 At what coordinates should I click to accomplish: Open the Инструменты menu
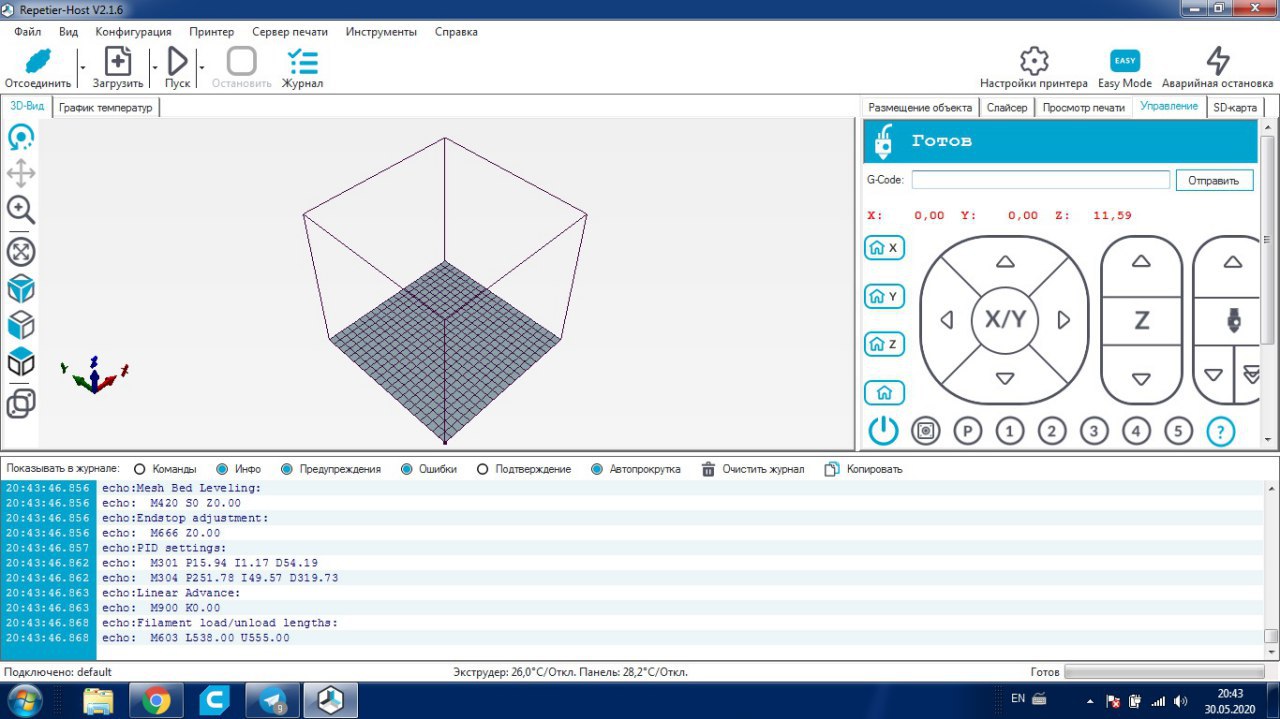click(x=381, y=32)
